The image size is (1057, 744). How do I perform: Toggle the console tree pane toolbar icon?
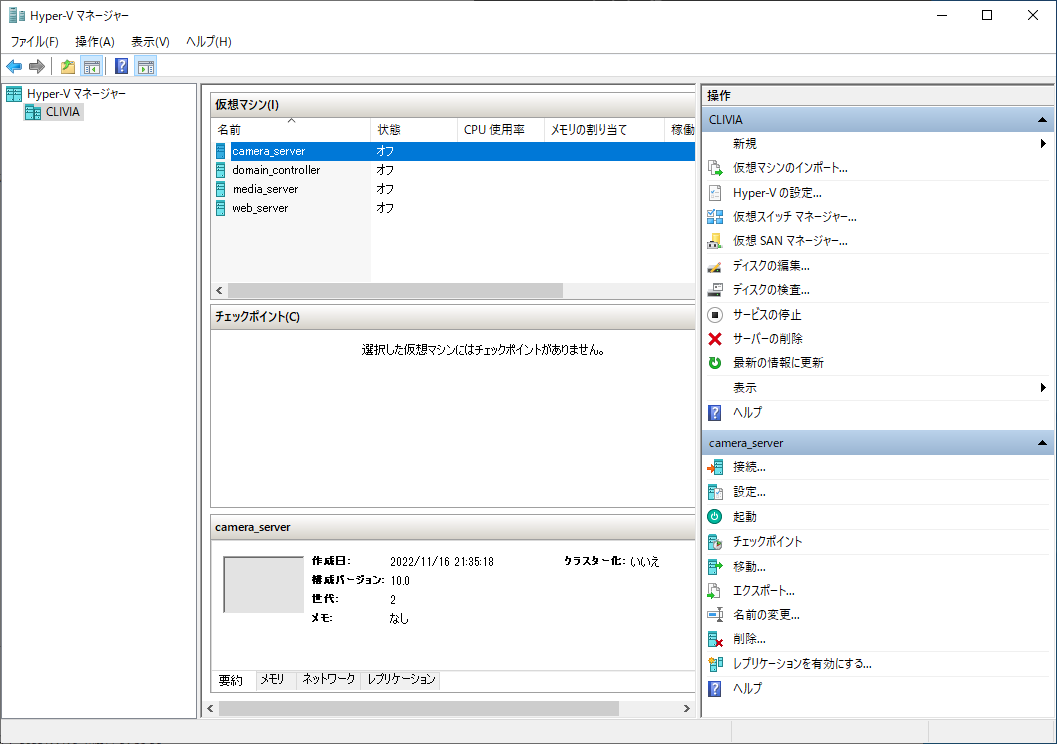[x=92, y=66]
